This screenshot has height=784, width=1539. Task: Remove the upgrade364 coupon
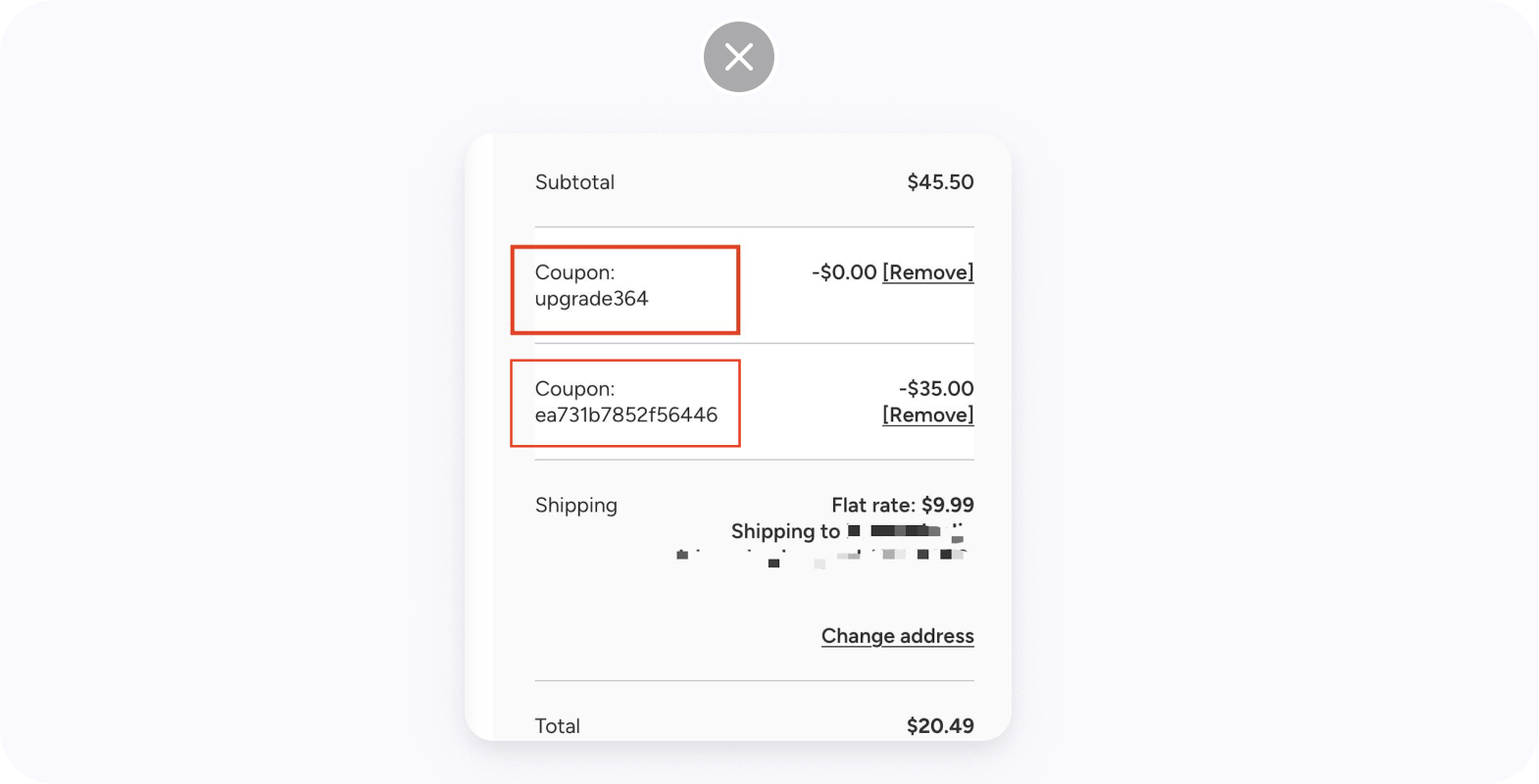pyautogui.click(x=927, y=272)
